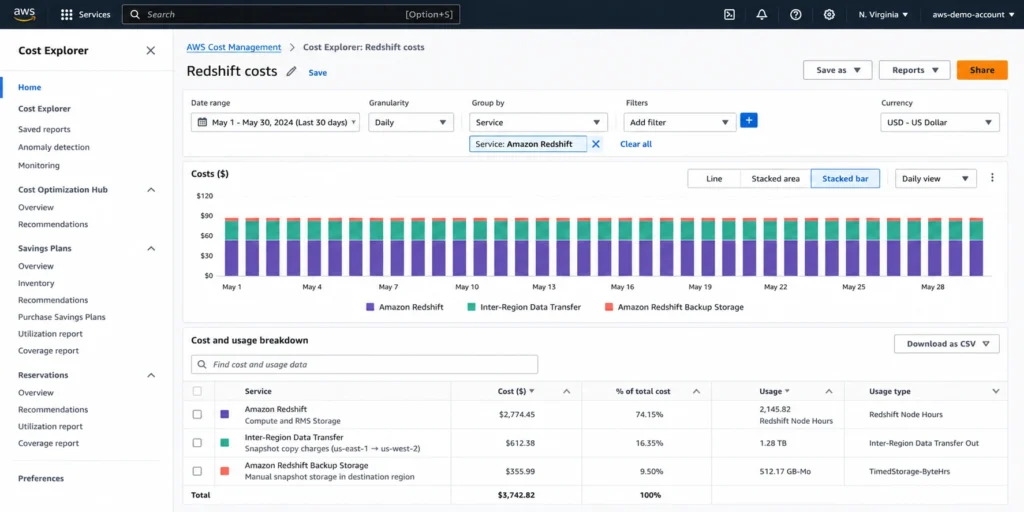Open the CloudShell terminal icon
This screenshot has width=1024, height=512.
click(729, 14)
